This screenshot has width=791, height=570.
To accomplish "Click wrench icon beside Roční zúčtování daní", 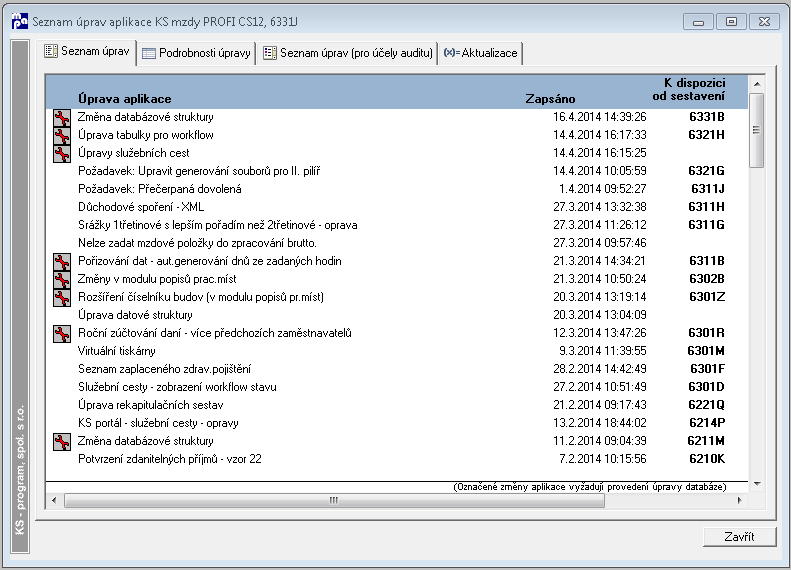I will point(62,334).
